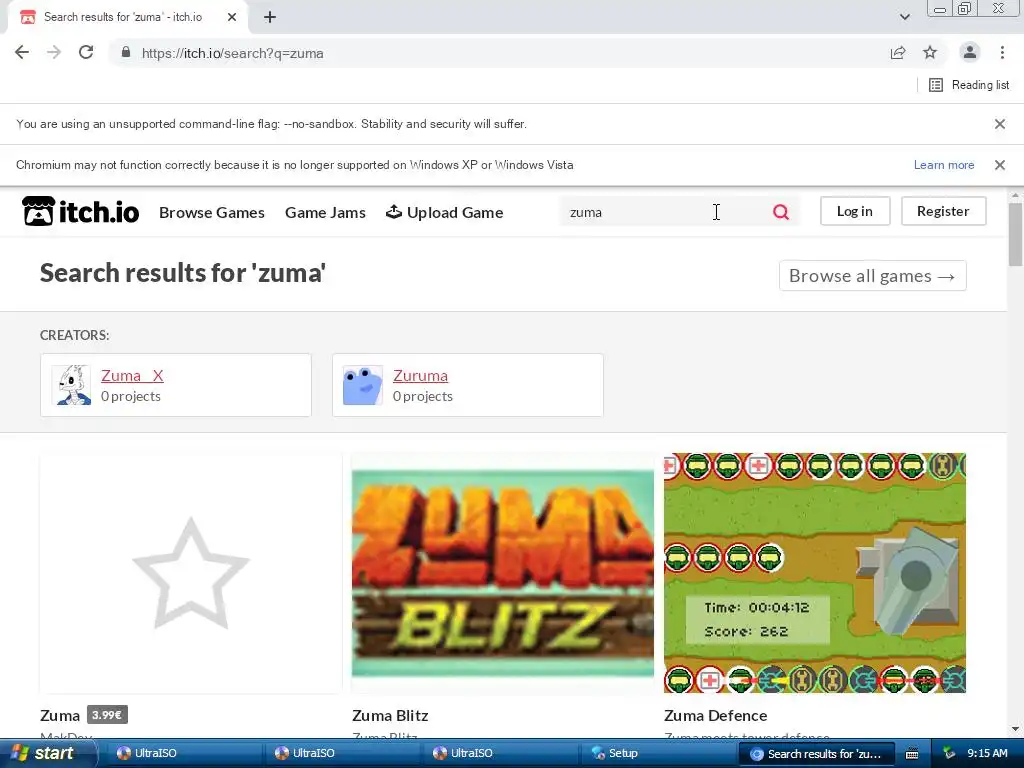Open a new tab with plus icon
The height and width of the screenshot is (768, 1024).
click(270, 17)
